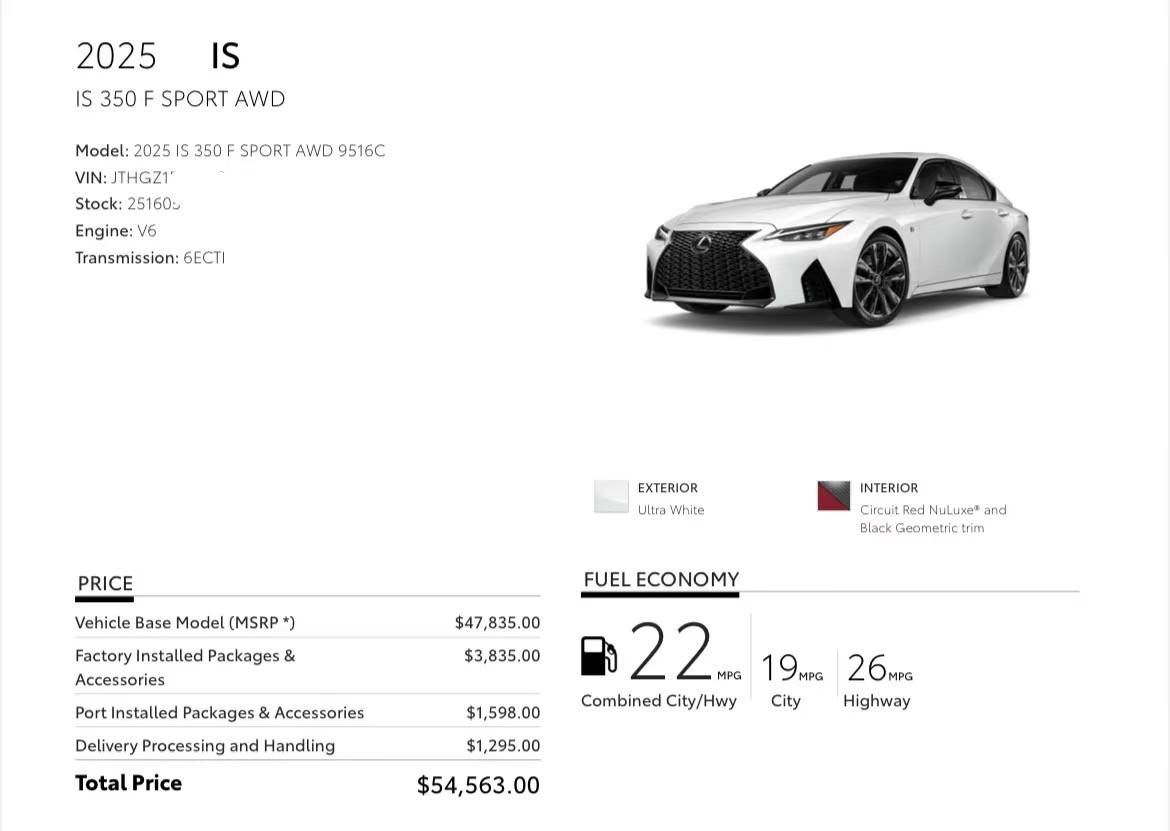Screen dimensions: 1170x831
Task: Open the PRICE tab heading
Action: click(105, 583)
